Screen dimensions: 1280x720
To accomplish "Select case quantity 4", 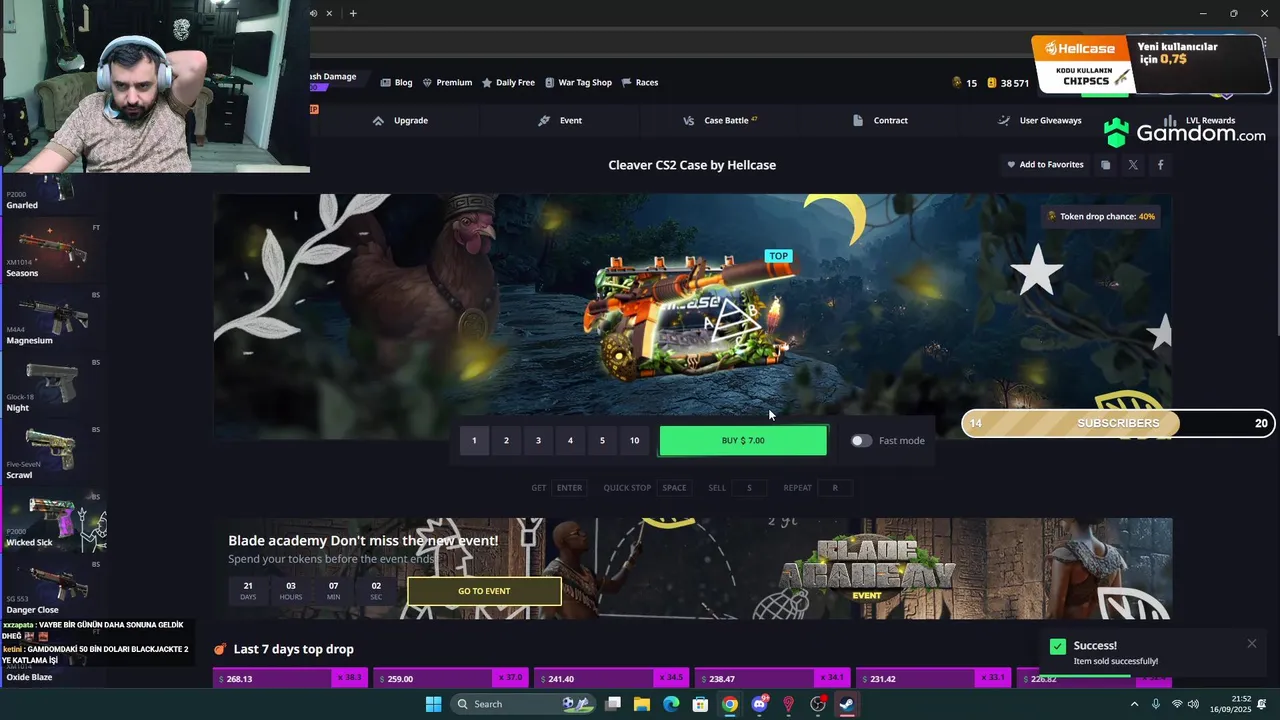I will pos(570,441).
